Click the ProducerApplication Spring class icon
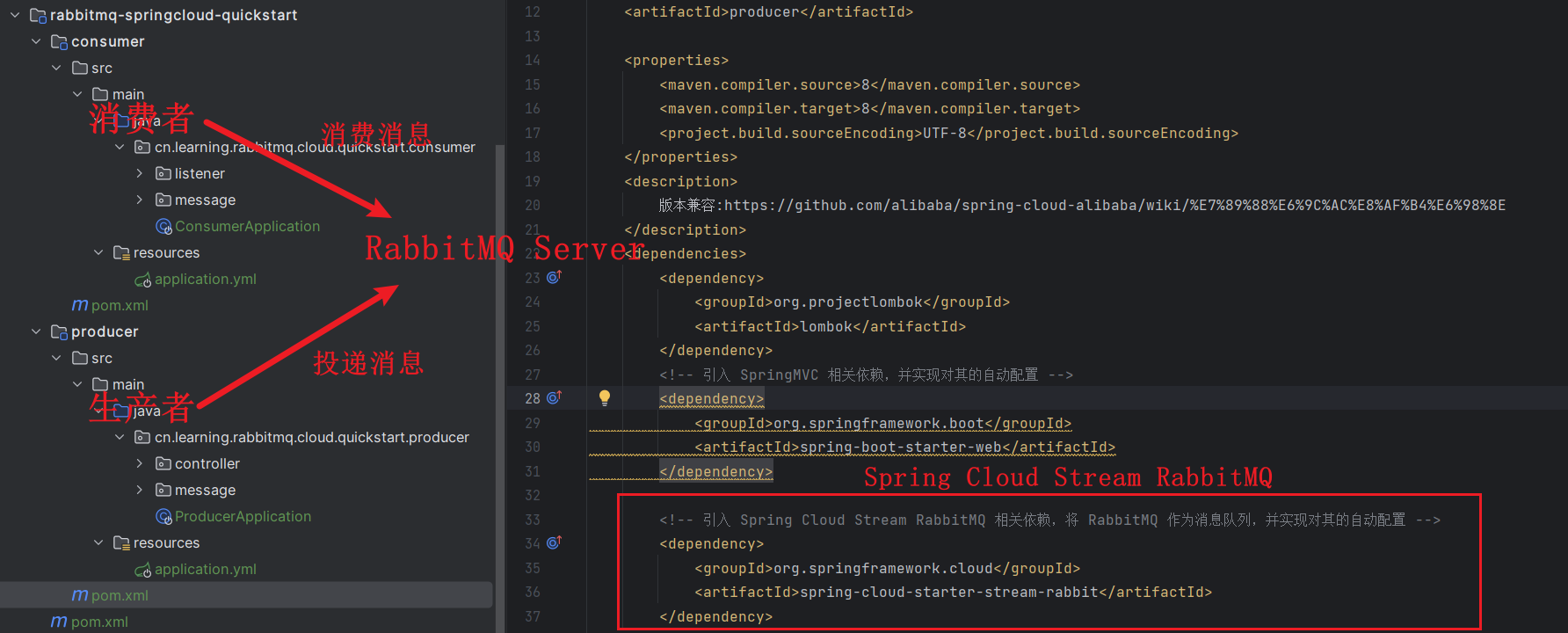This screenshot has width=1568, height=633. point(163,517)
